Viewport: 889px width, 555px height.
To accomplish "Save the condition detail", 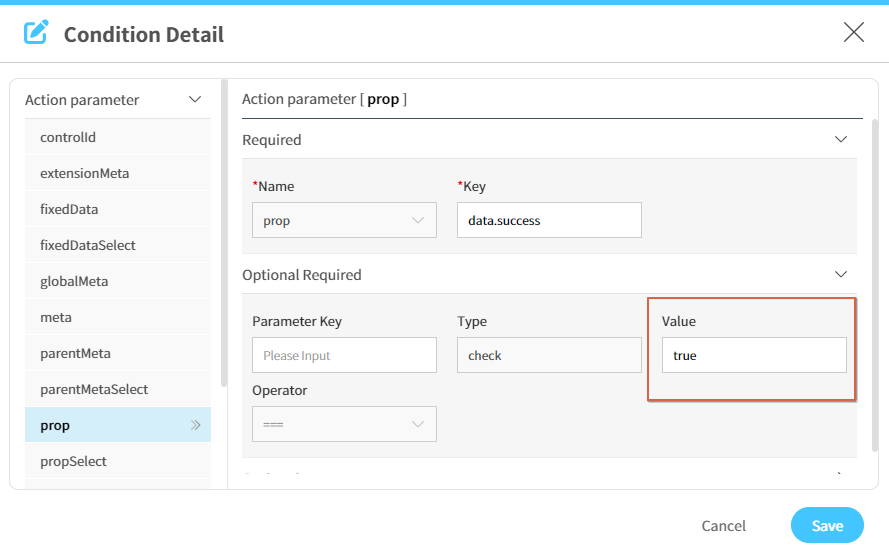I will click(827, 525).
